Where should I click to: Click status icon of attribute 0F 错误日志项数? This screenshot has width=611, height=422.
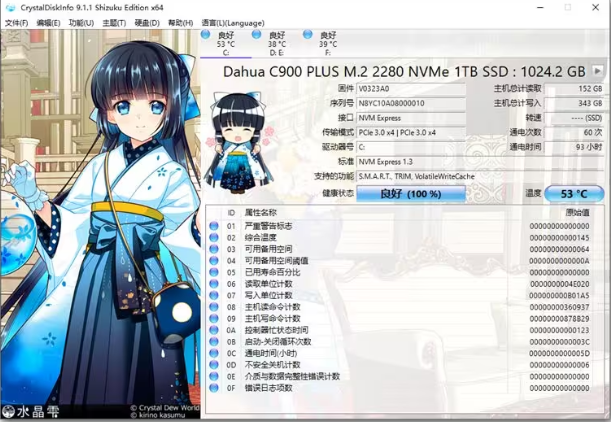214,388
